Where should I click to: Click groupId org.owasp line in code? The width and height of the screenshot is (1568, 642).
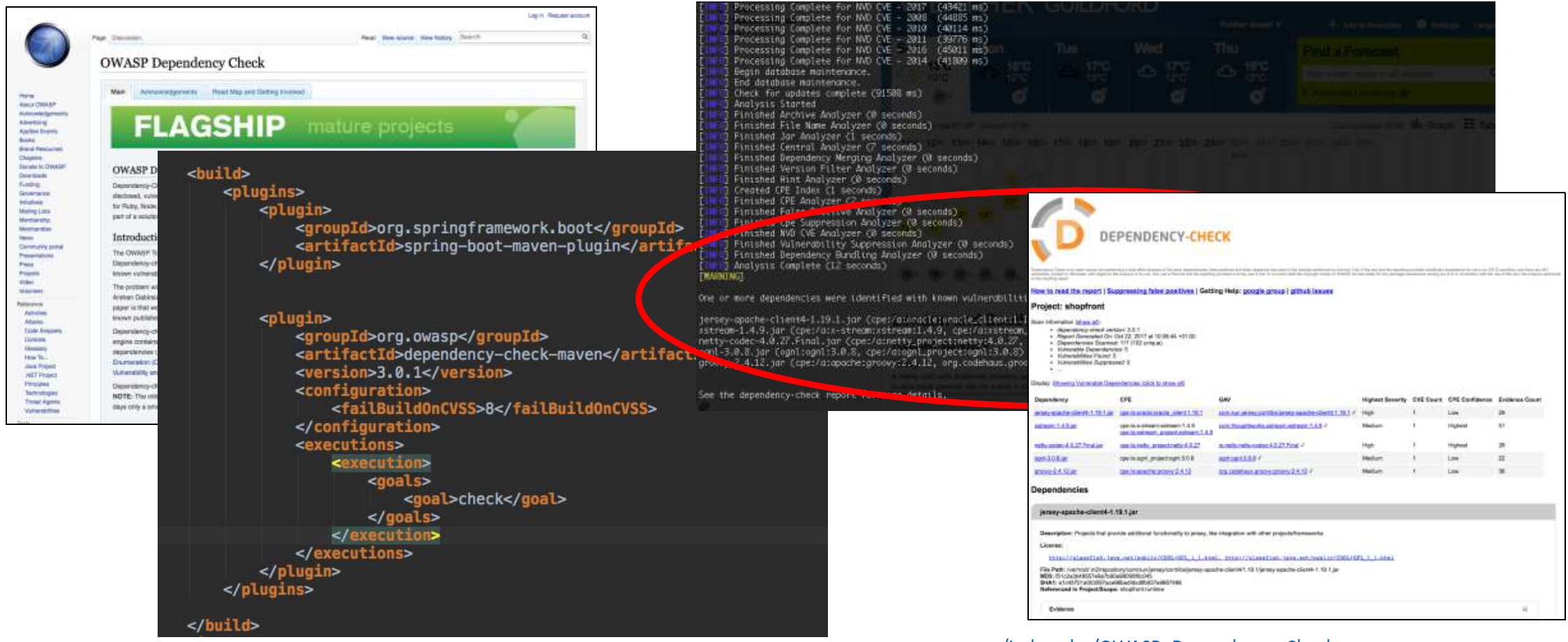pyautogui.click(x=421, y=336)
